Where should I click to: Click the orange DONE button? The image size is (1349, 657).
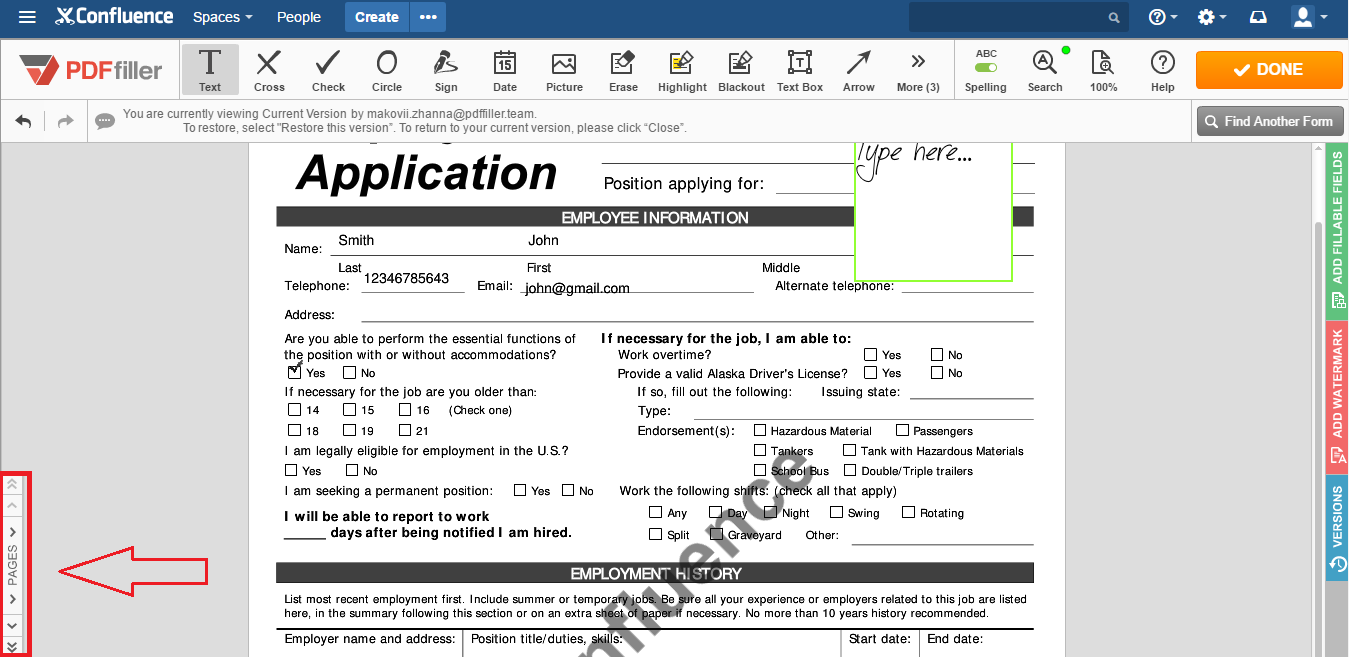[x=1269, y=70]
